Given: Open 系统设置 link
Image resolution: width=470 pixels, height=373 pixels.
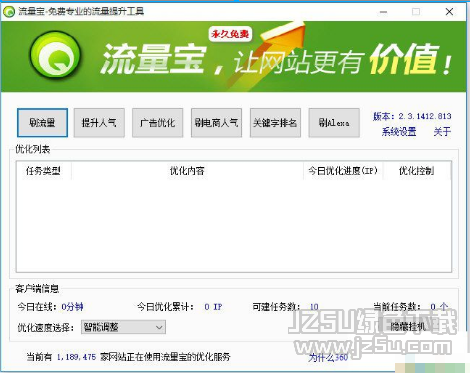Looking at the screenshot, I should click(399, 132).
